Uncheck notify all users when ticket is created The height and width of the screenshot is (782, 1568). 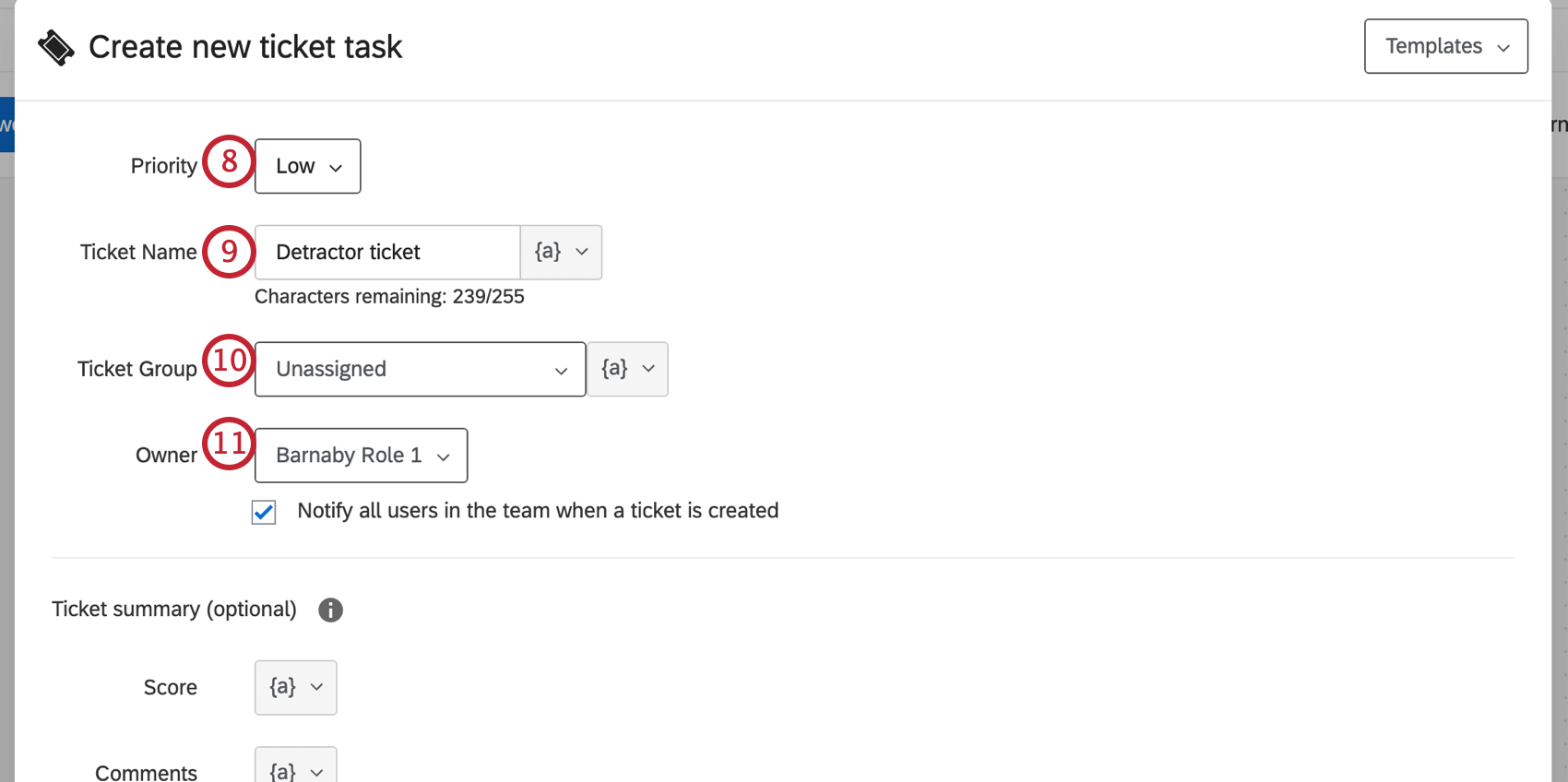263,512
